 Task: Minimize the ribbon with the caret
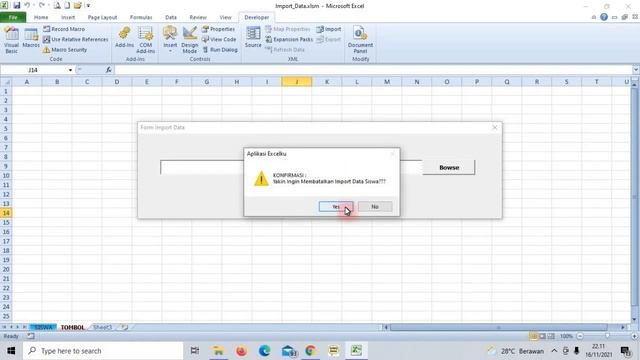[x=594, y=17]
